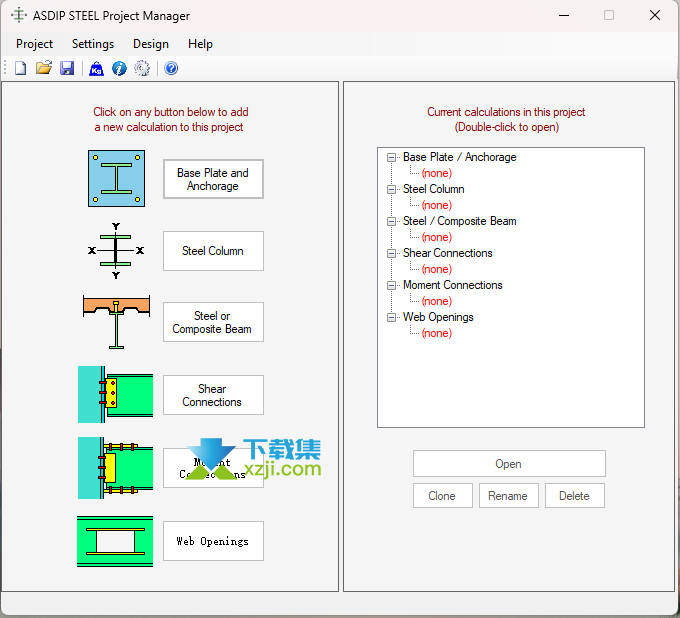Click the Open button
Image resolution: width=680 pixels, height=618 pixels.
coord(509,464)
